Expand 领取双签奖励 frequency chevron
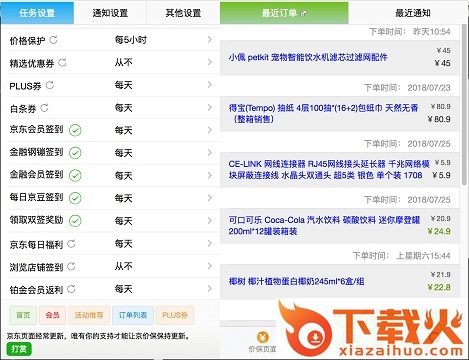 [210, 221]
